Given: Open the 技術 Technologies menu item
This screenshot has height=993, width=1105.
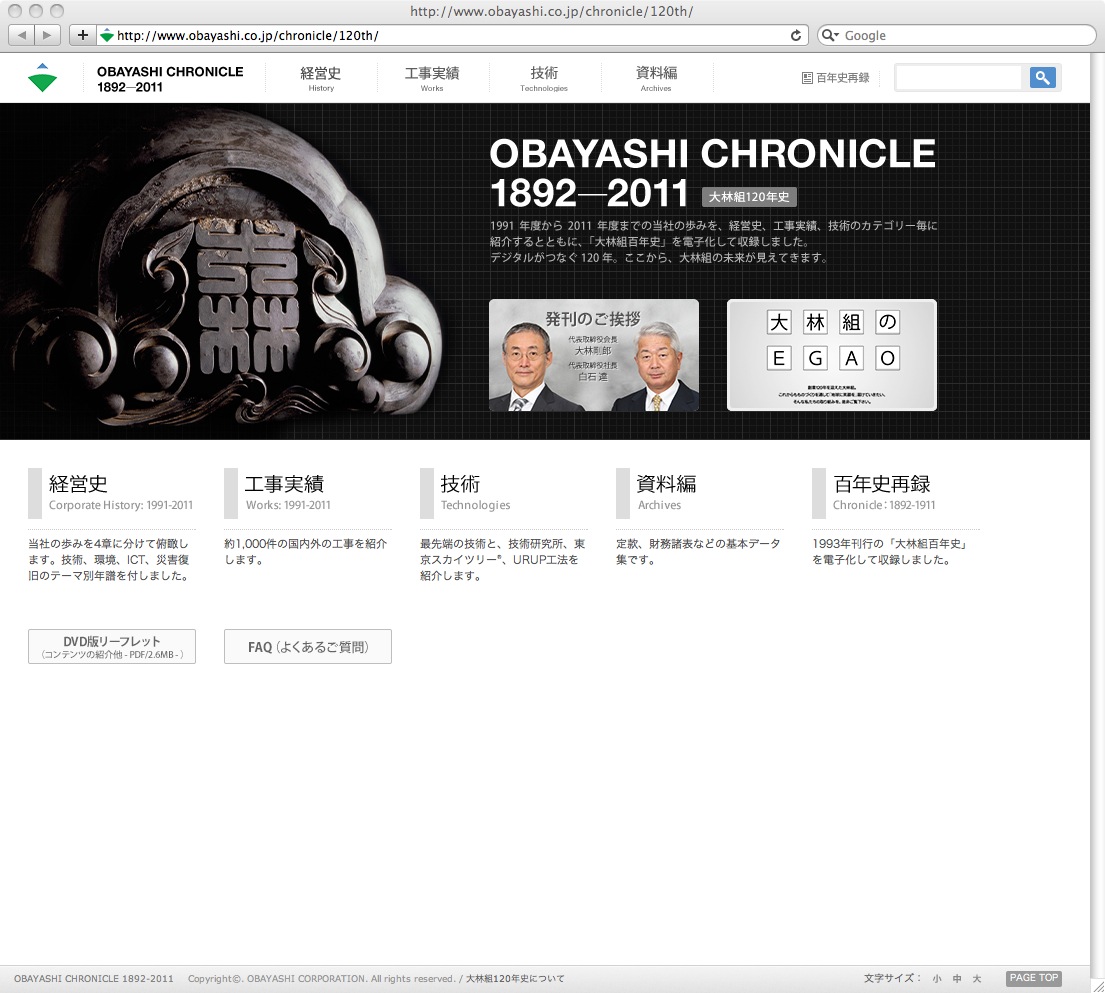Looking at the screenshot, I should click(544, 78).
